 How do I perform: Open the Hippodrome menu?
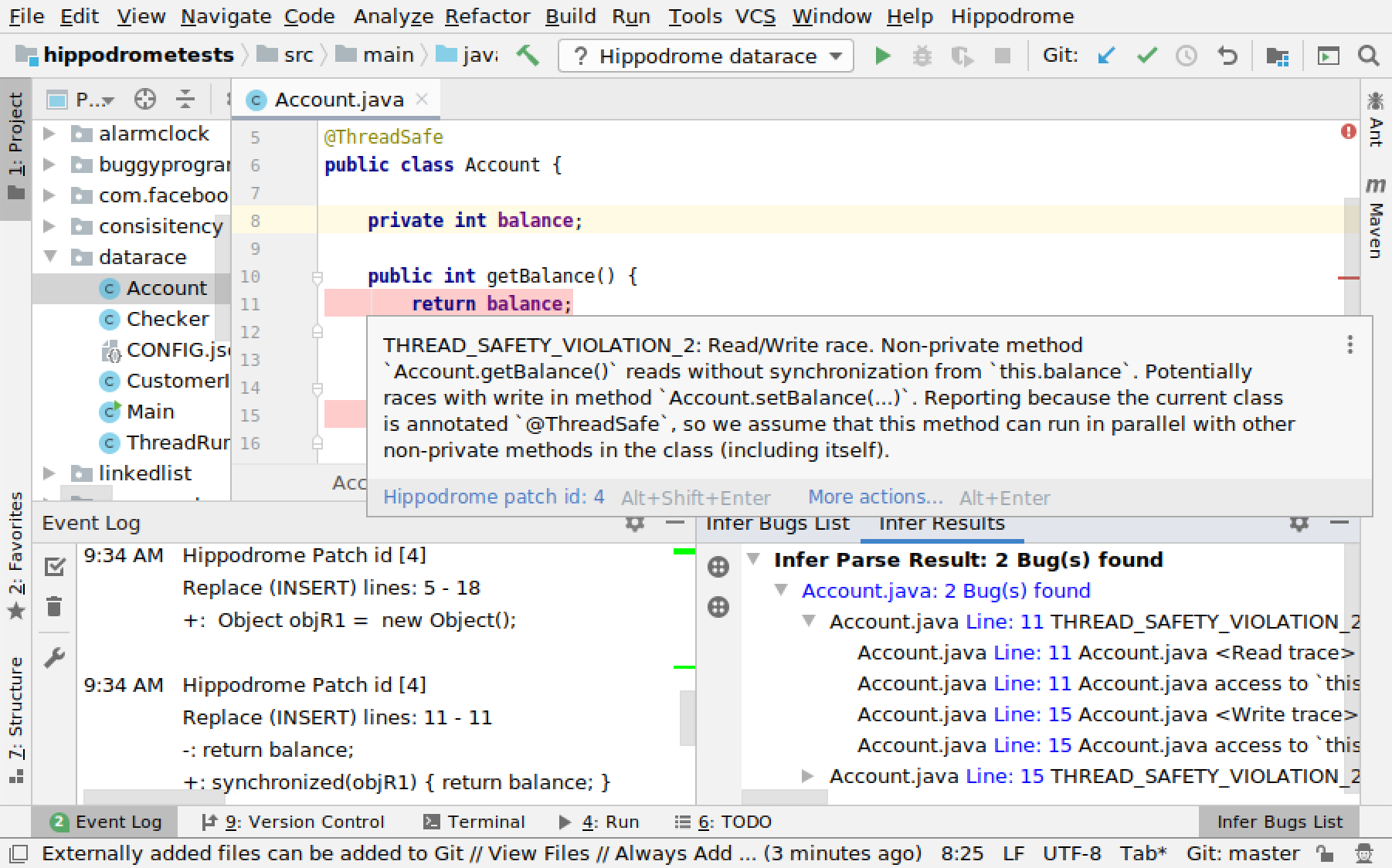1012,16
